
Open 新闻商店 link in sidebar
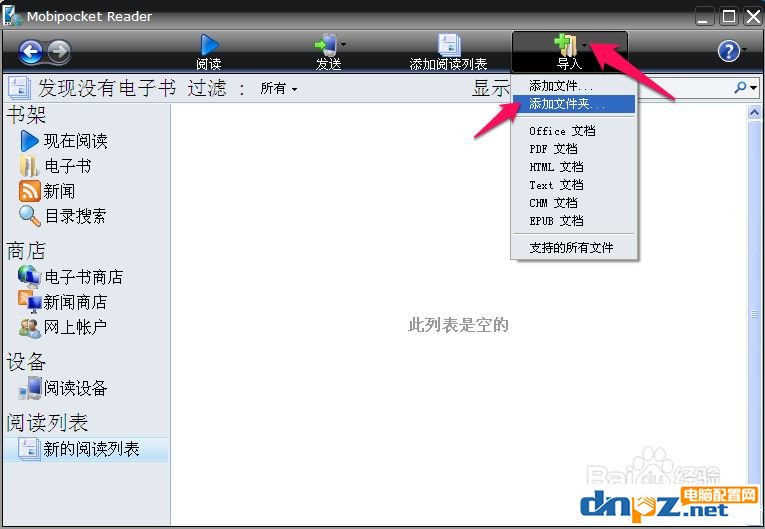75,302
